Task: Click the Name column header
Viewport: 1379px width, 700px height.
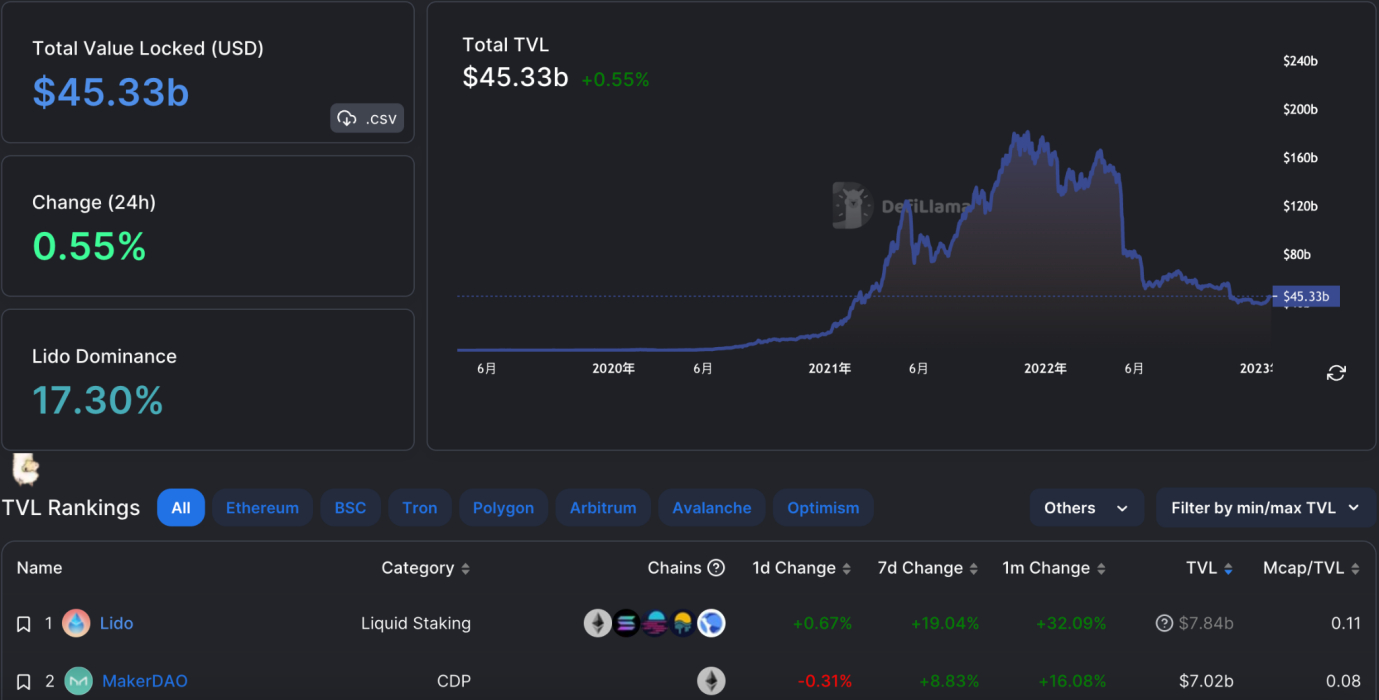Action: coord(40,568)
